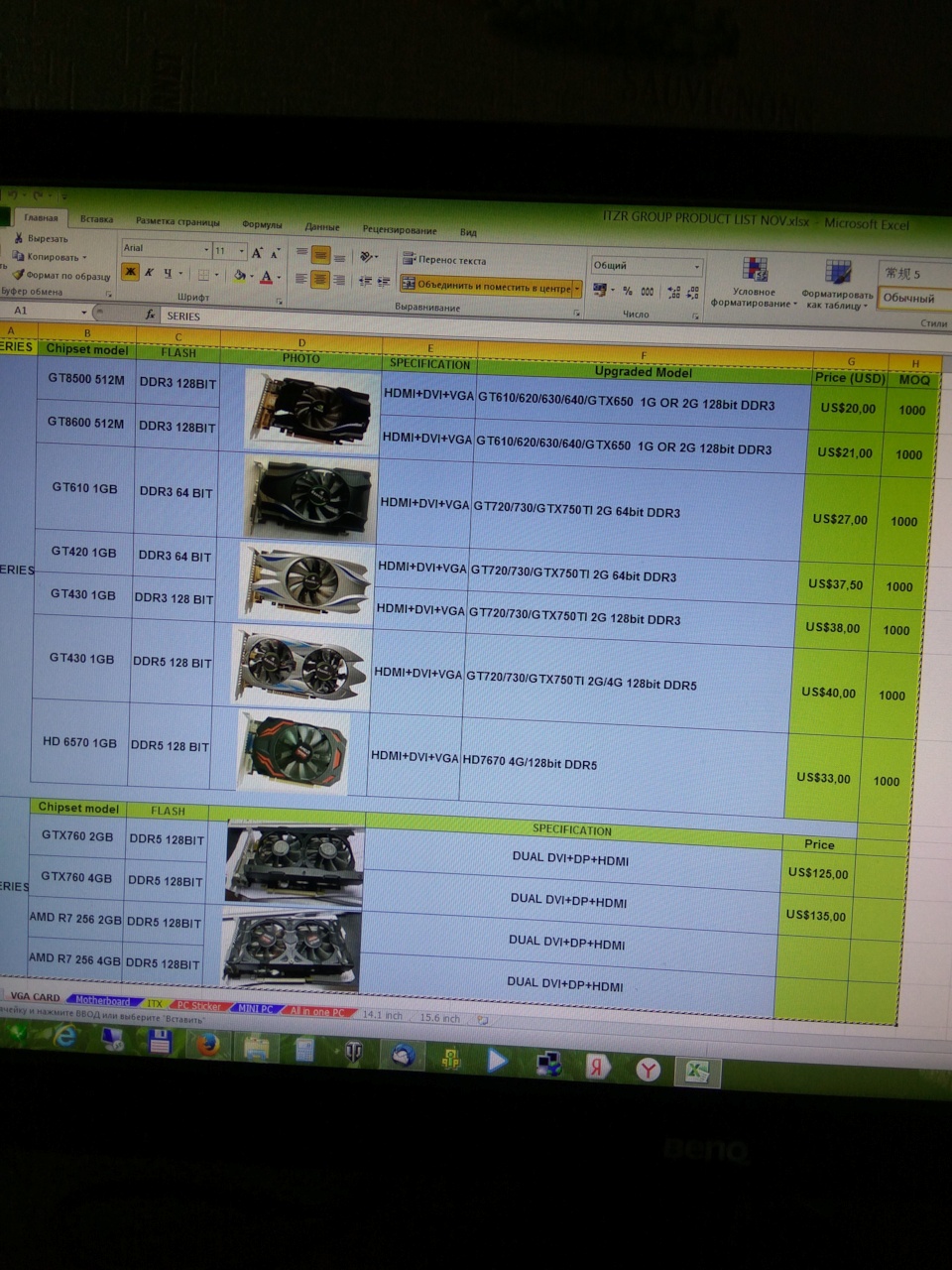Viewport: 952px width, 1270px height.
Task: Click the Accounting Number Format icon
Action: pyautogui.click(x=600, y=290)
